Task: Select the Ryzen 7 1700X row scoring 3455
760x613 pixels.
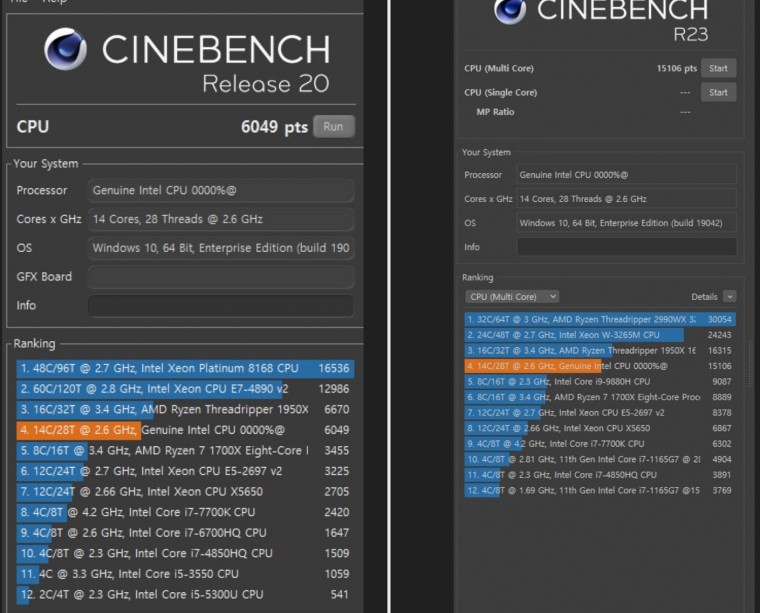Action: [185, 451]
